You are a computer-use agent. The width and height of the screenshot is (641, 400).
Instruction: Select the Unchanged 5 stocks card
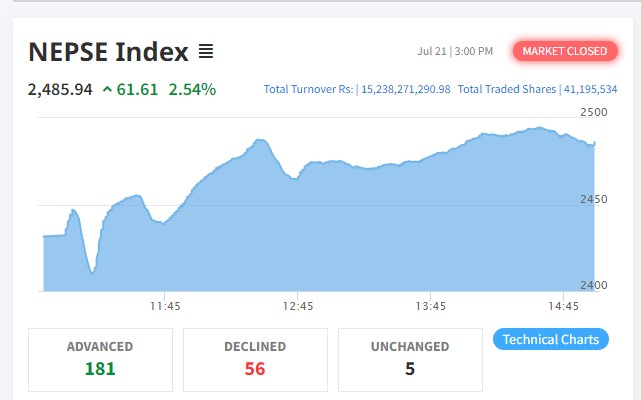coord(410,359)
